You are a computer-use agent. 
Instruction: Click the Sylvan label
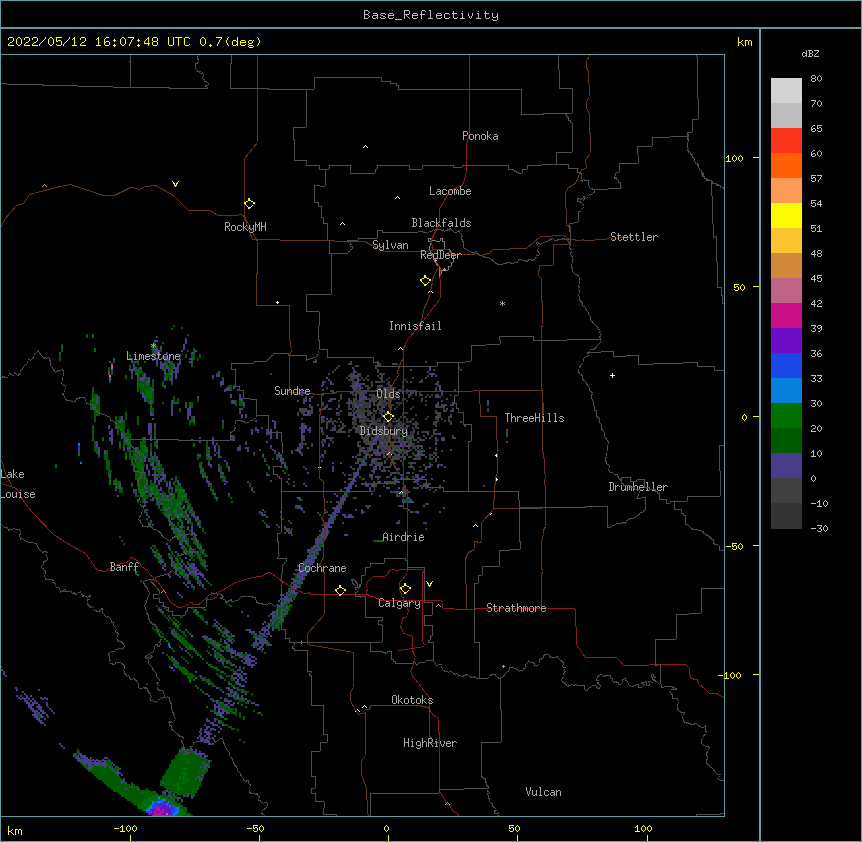pyautogui.click(x=390, y=245)
